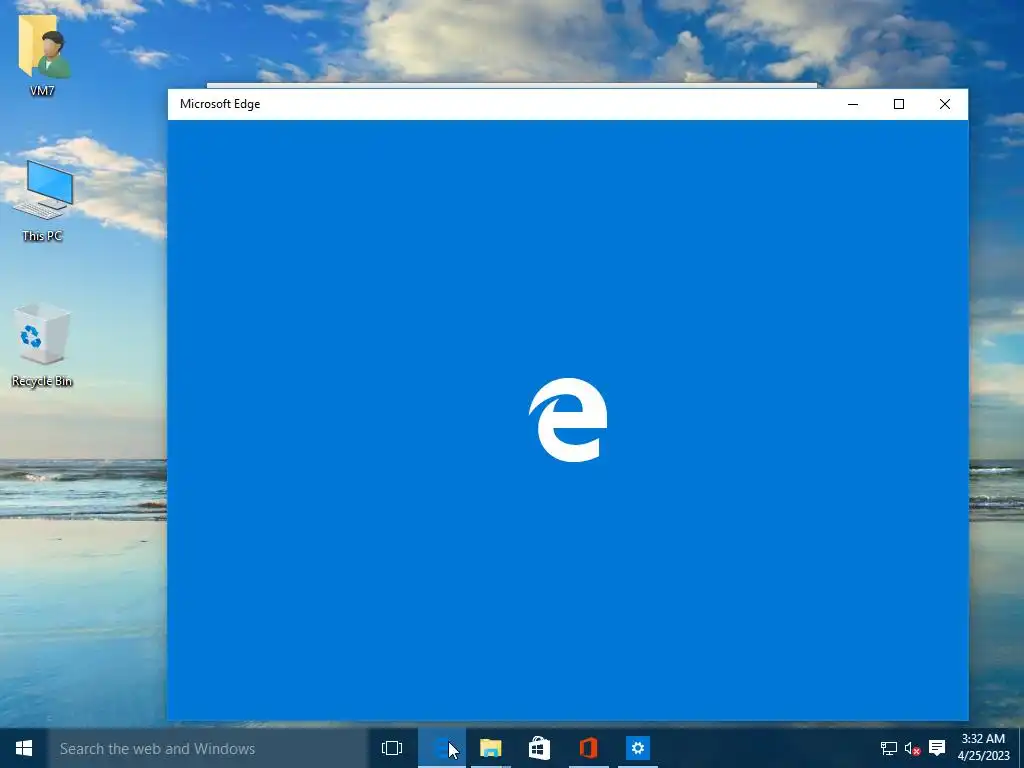Click the muted volume tray icon
The width and height of the screenshot is (1024, 768).
[912, 748]
